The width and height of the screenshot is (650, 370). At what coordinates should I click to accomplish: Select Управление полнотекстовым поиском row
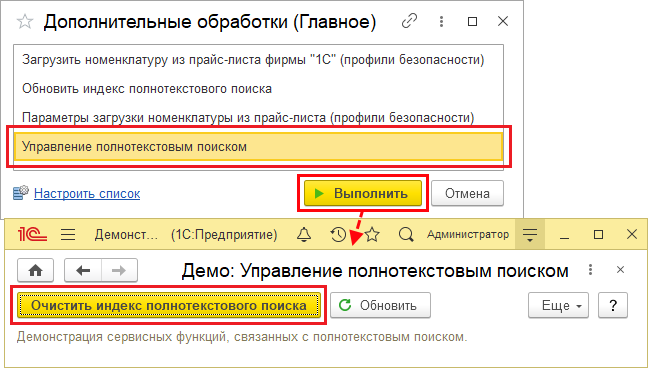[x=258, y=147]
